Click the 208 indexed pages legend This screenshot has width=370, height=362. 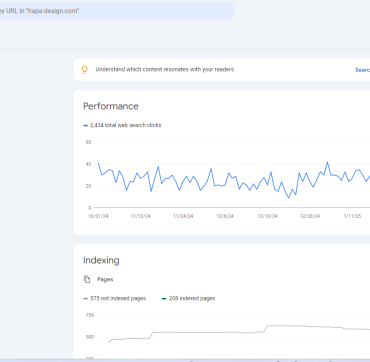pos(188,298)
